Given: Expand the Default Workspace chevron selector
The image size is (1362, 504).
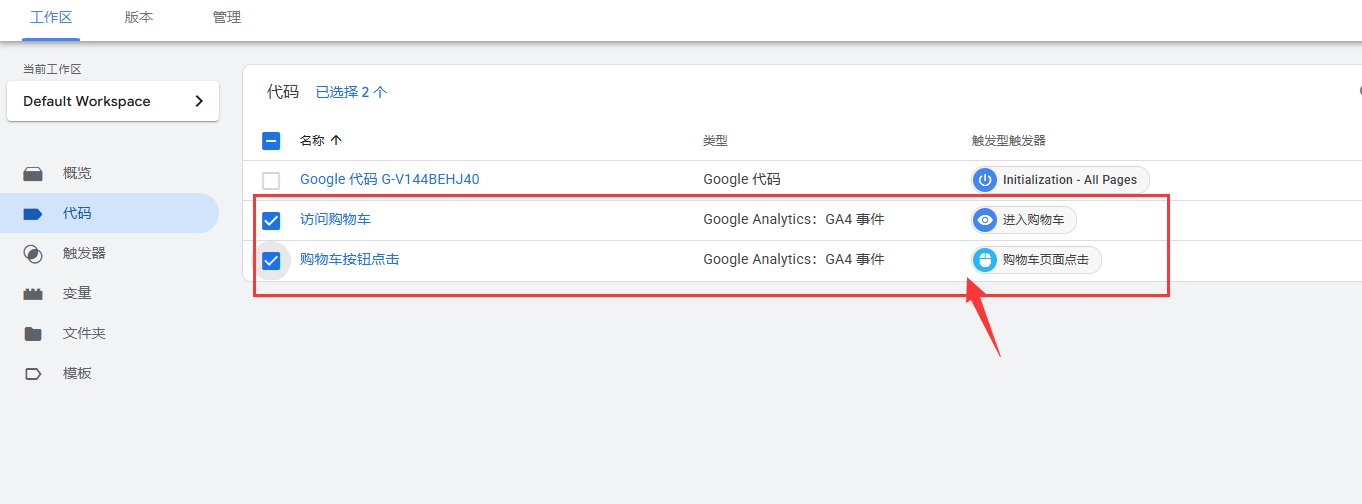Looking at the screenshot, I should (199, 101).
